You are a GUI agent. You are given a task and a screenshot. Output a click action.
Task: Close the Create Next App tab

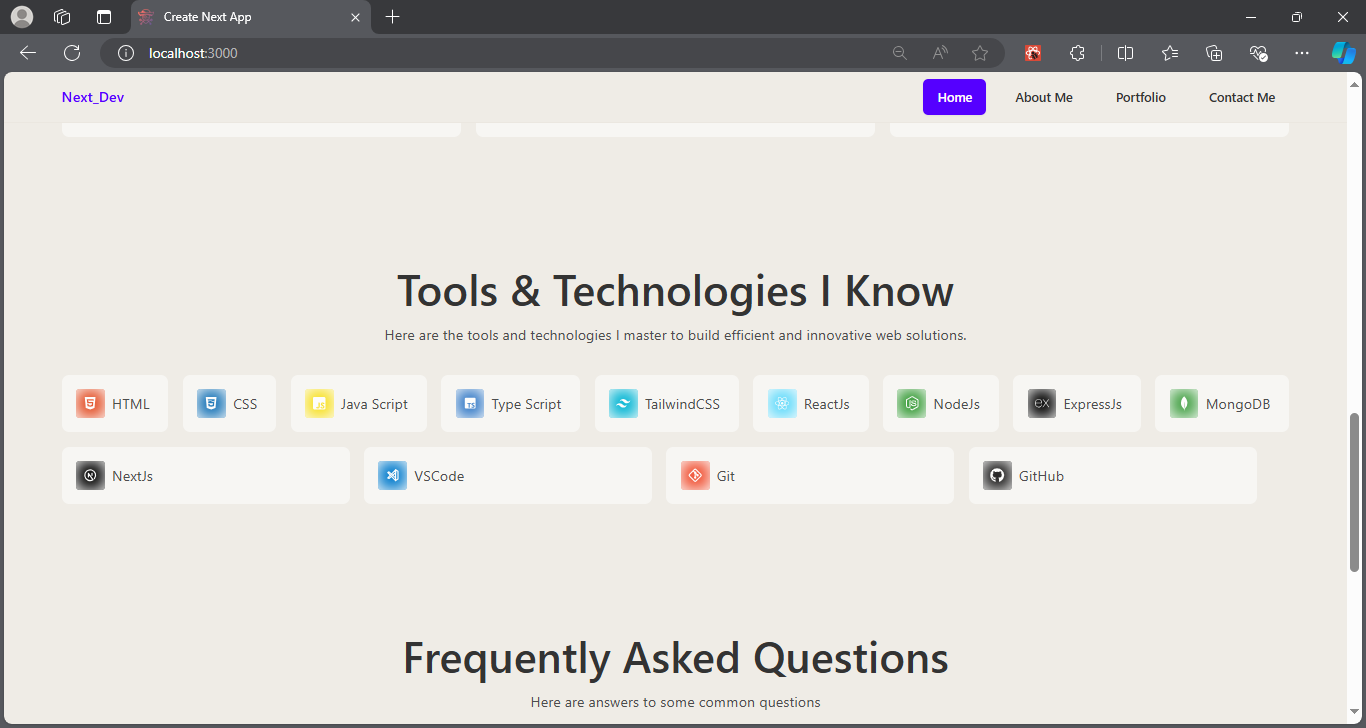tap(355, 17)
